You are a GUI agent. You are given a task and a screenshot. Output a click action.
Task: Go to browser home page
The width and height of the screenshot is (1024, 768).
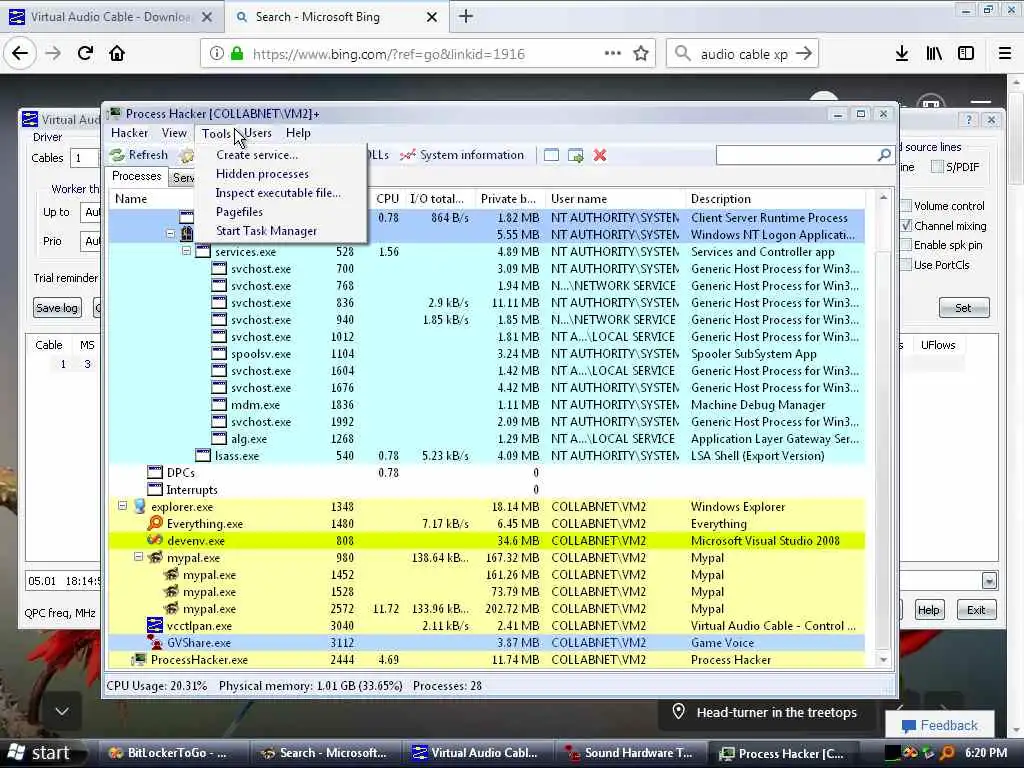point(117,54)
